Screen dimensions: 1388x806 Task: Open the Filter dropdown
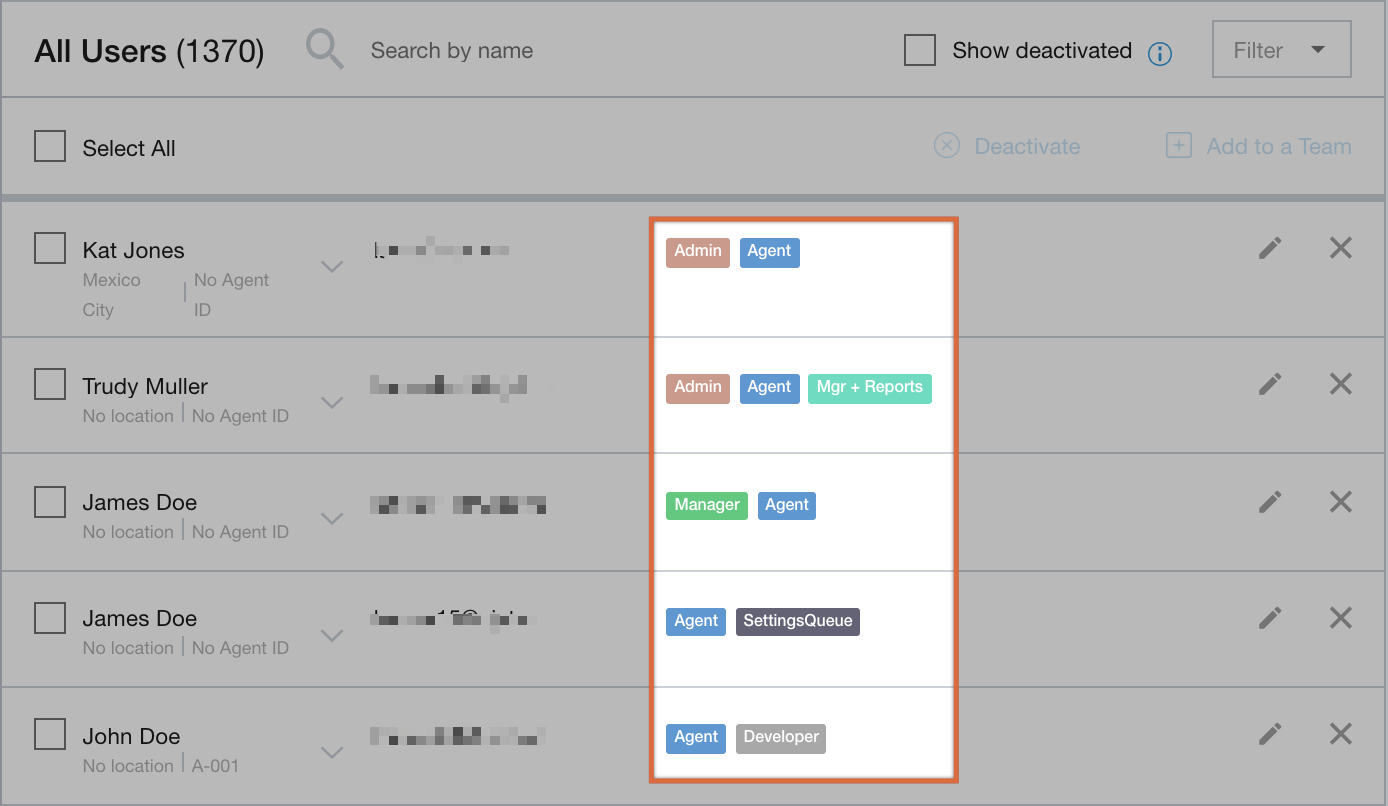1281,48
